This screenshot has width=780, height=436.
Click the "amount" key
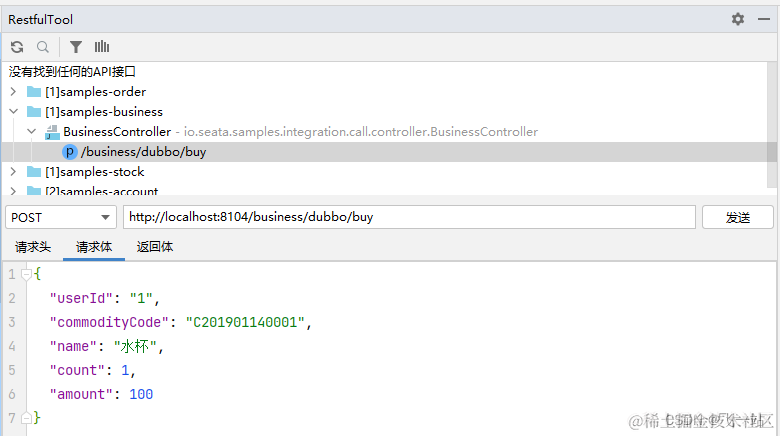click(81, 394)
